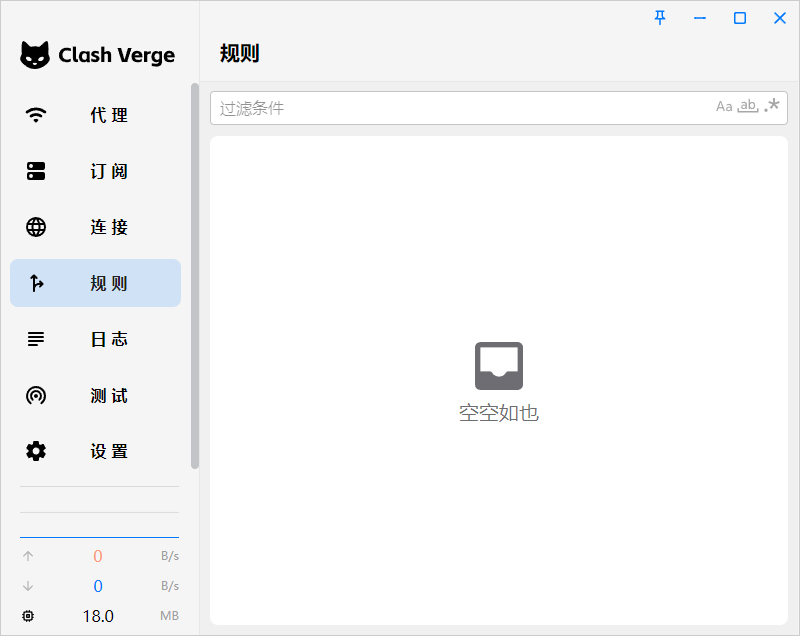Select the 规则 (Rules) arrow icon
Image resolution: width=800 pixels, height=636 pixels.
(x=36, y=283)
